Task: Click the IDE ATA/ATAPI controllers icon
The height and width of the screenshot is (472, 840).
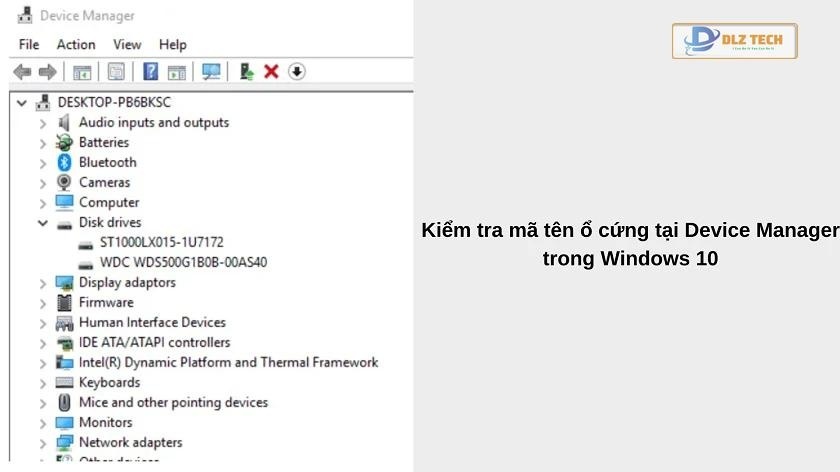Action: point(64,343)
